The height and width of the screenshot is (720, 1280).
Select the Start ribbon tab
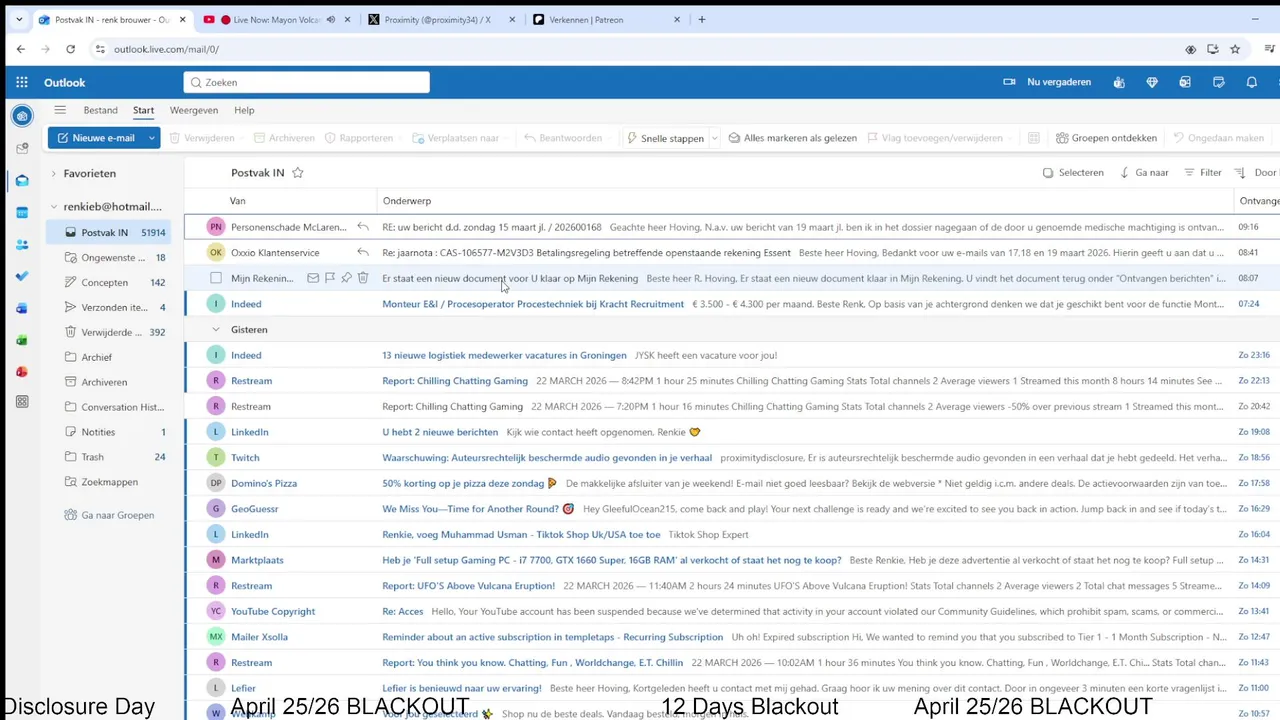point(143,110)
